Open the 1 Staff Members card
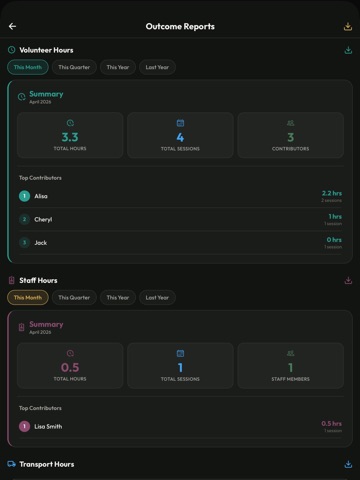 (x=291, y=365)
